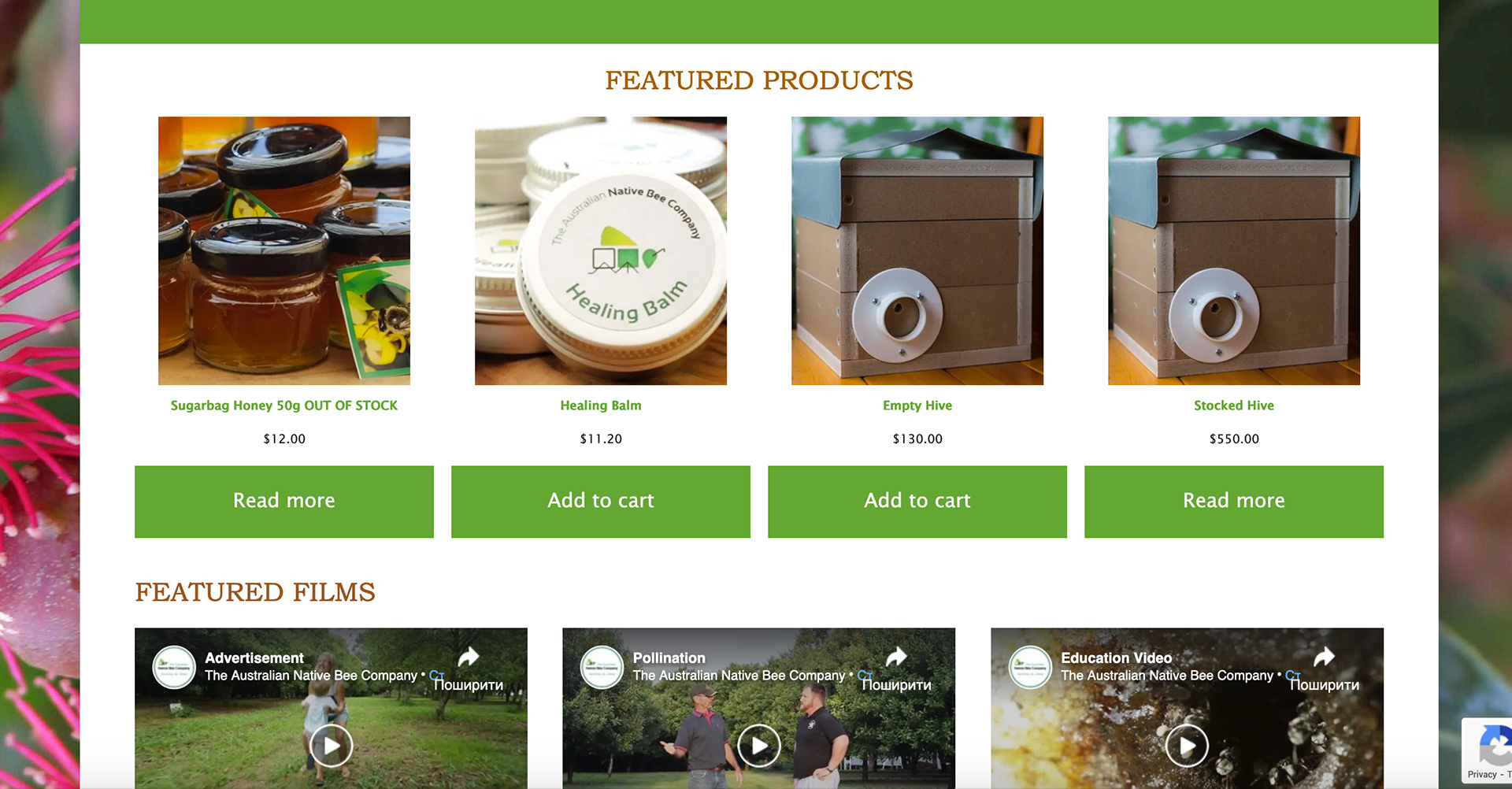
Task: Click the Empty Hive product image
Action: pos(917,250)
